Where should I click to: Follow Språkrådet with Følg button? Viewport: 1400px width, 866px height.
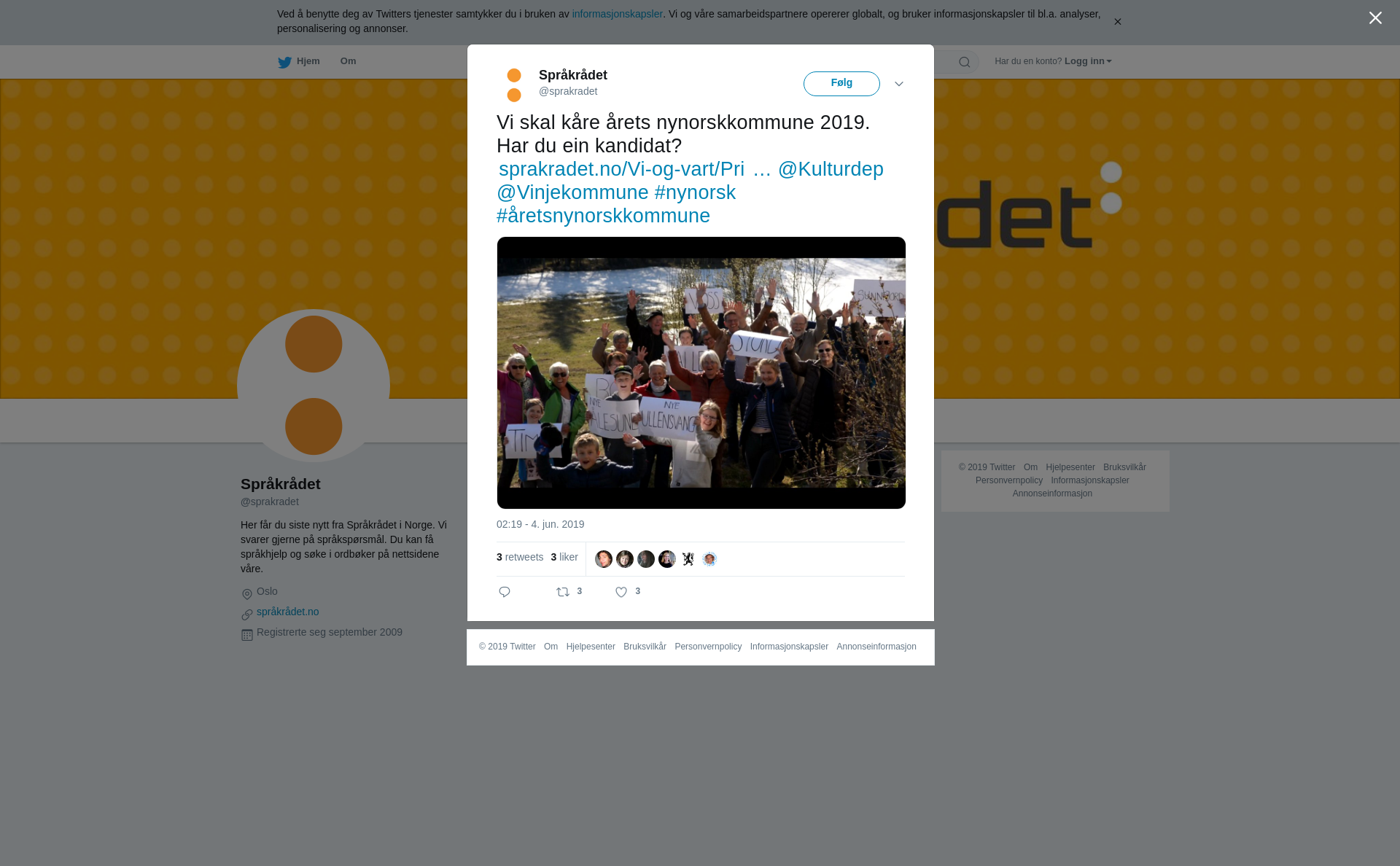pyautogui.click(x=841, y=84)
